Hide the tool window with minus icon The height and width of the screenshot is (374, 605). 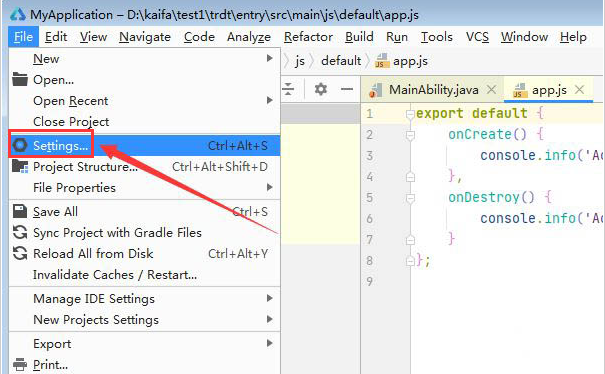click(x=347, y=89)
